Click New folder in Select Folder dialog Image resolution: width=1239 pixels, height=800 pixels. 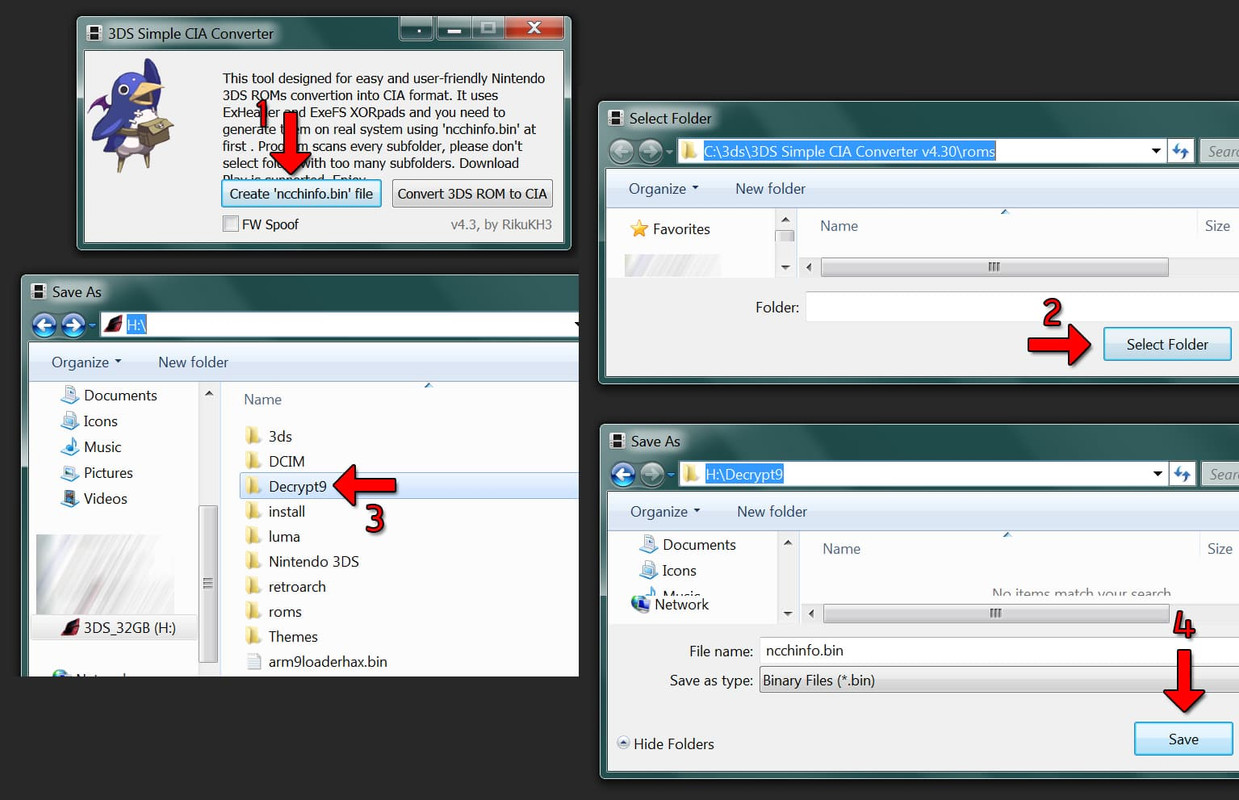[x=770, y=188]
